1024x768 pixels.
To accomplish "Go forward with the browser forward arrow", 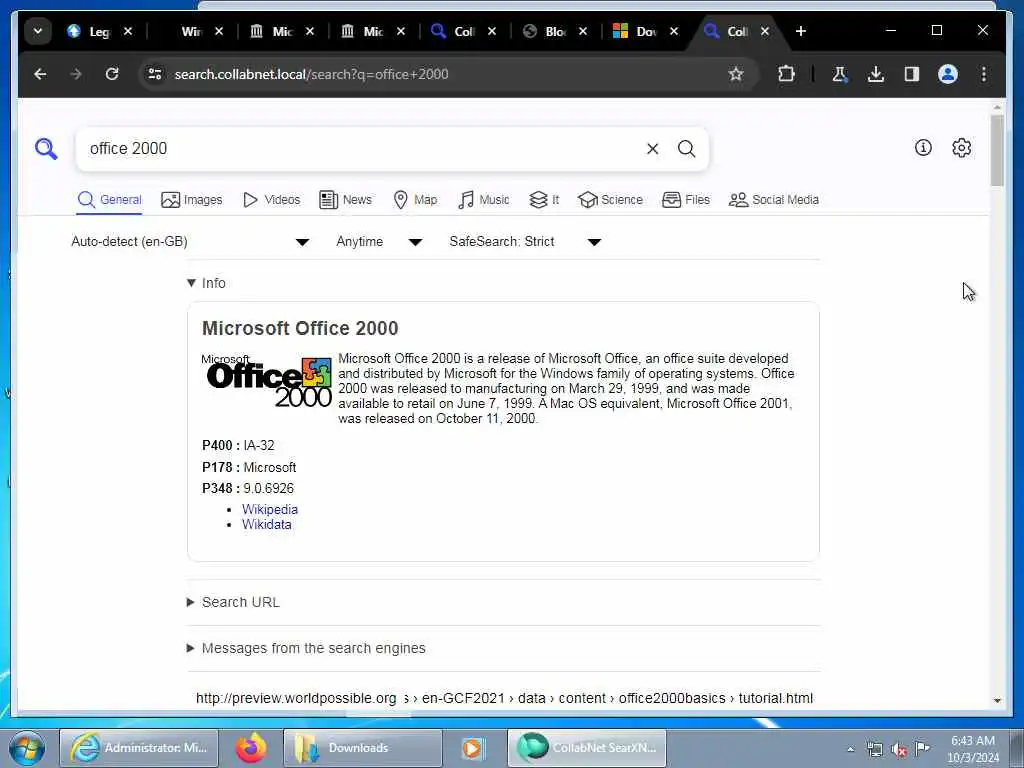I will click(76, 74).
